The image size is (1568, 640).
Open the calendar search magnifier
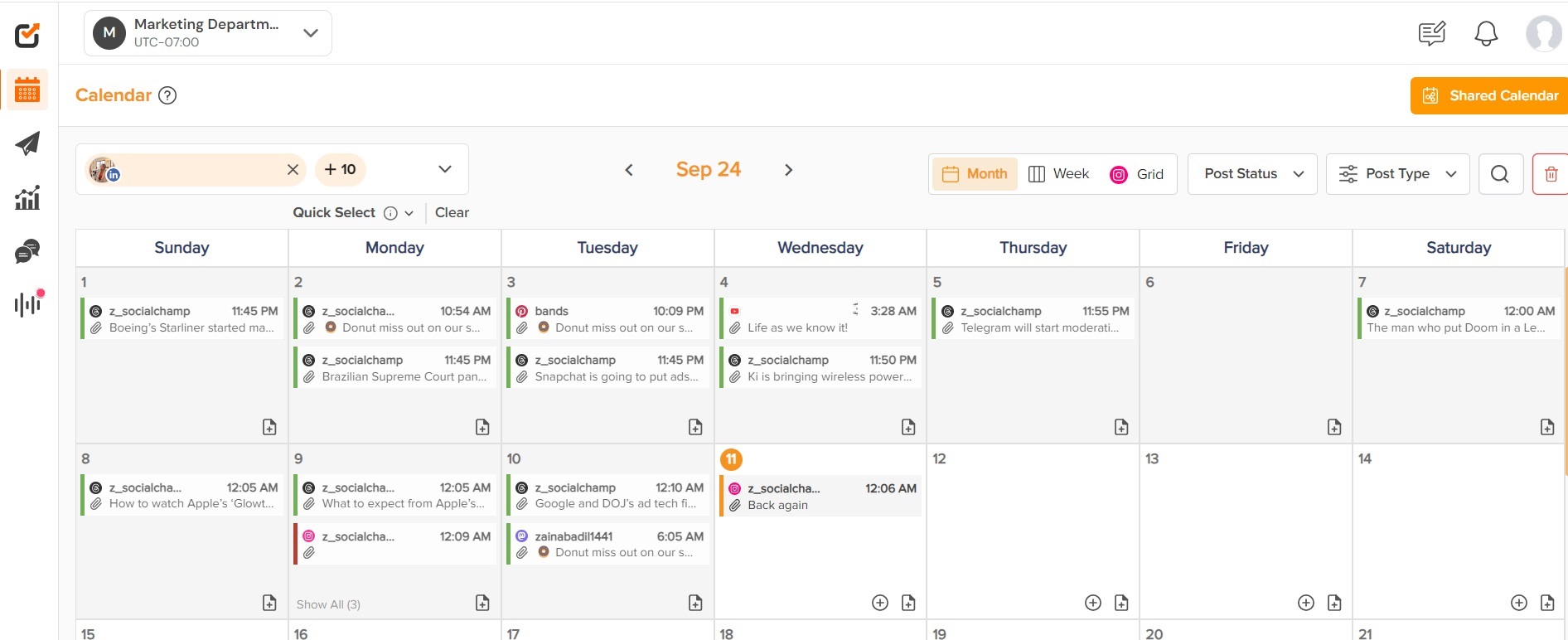pos(1500,174)
